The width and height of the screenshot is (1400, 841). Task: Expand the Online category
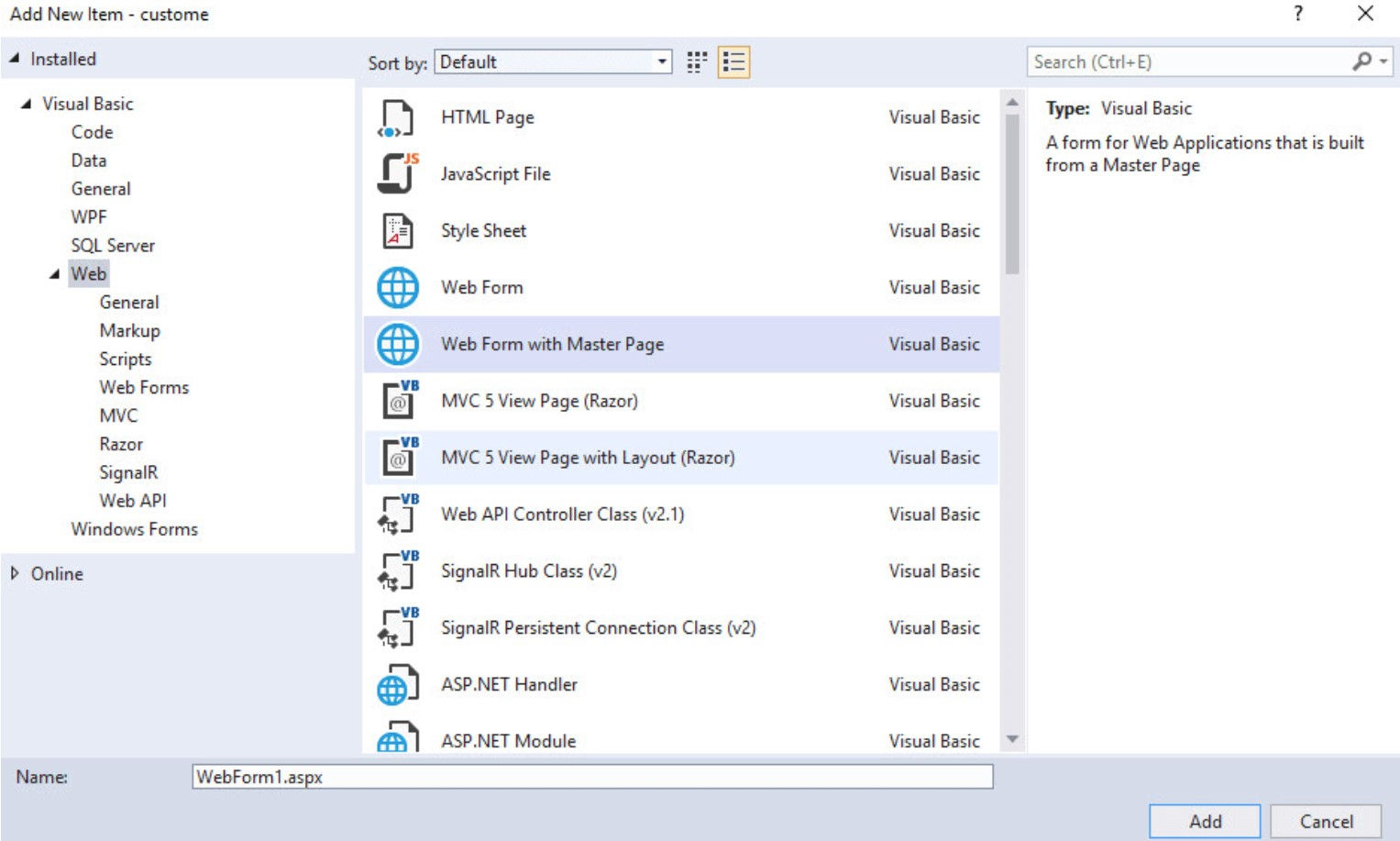15,573
